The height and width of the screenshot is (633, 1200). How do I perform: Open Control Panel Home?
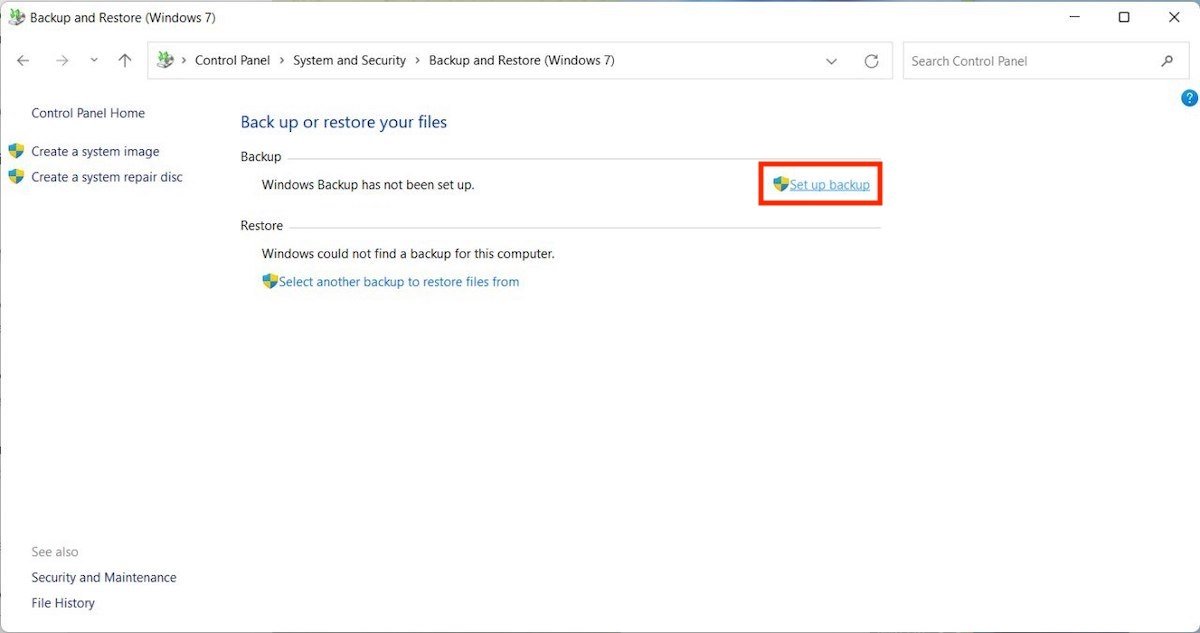tap(88, 113)
